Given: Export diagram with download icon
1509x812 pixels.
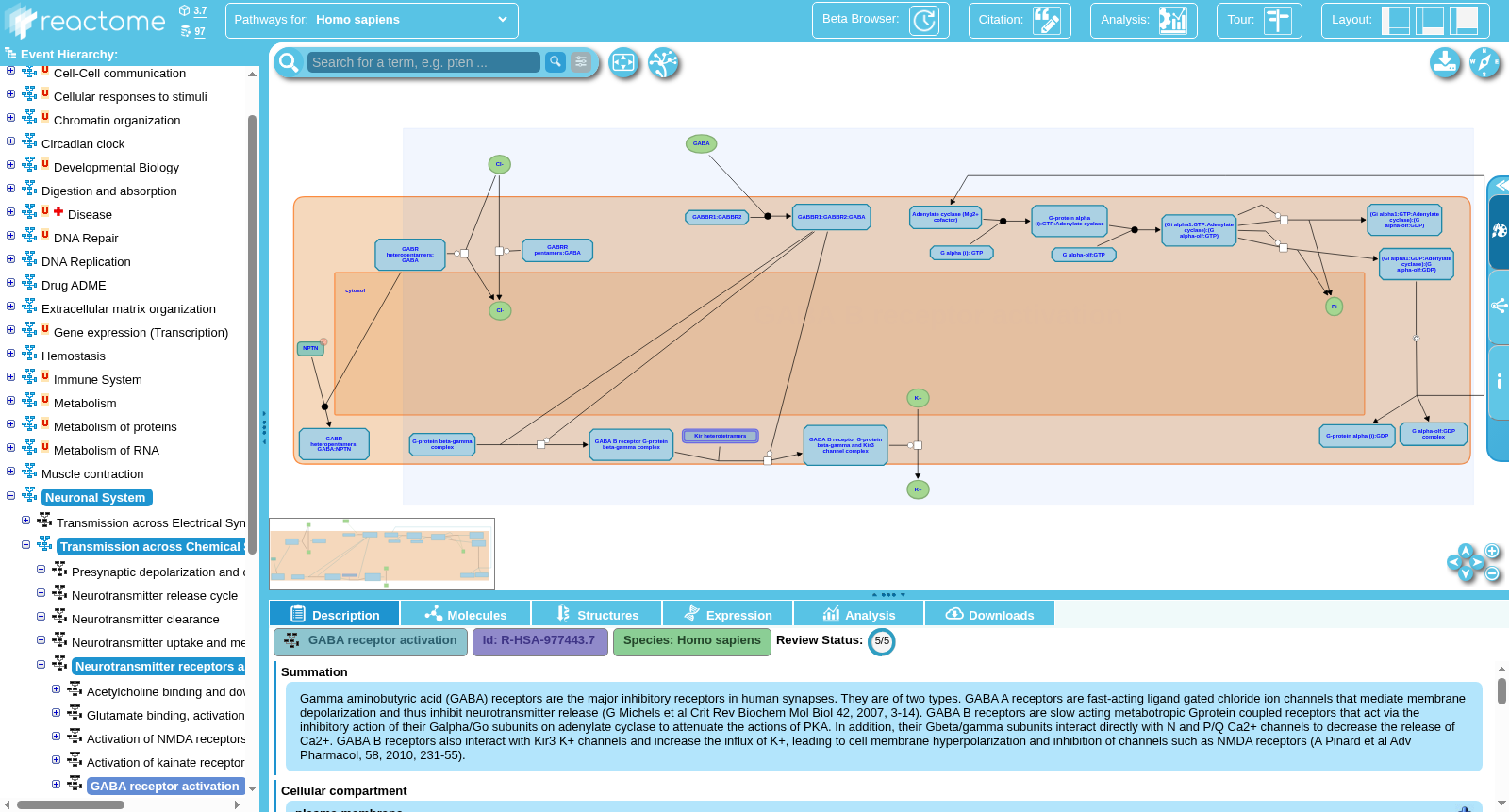Looking at the screenshot, I should pyautogui.click(x=1445, y=62).
